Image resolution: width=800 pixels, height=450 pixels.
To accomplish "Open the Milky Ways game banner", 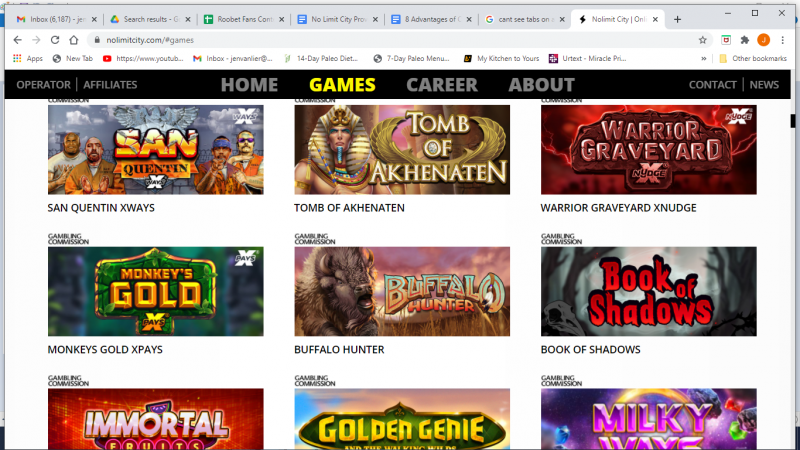I will pos(648,419).
